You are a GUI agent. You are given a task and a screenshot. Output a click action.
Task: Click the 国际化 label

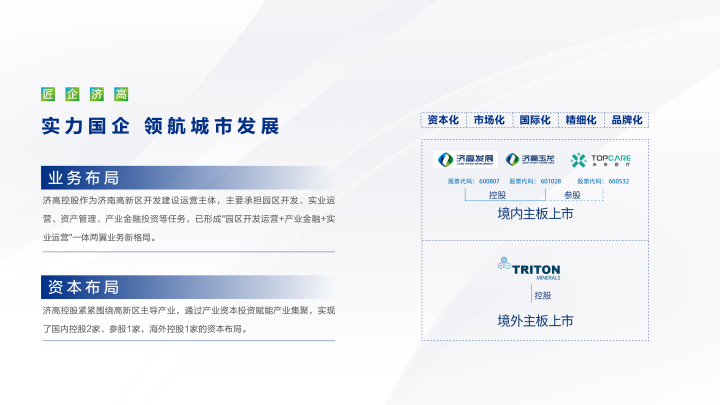(535, 120)
